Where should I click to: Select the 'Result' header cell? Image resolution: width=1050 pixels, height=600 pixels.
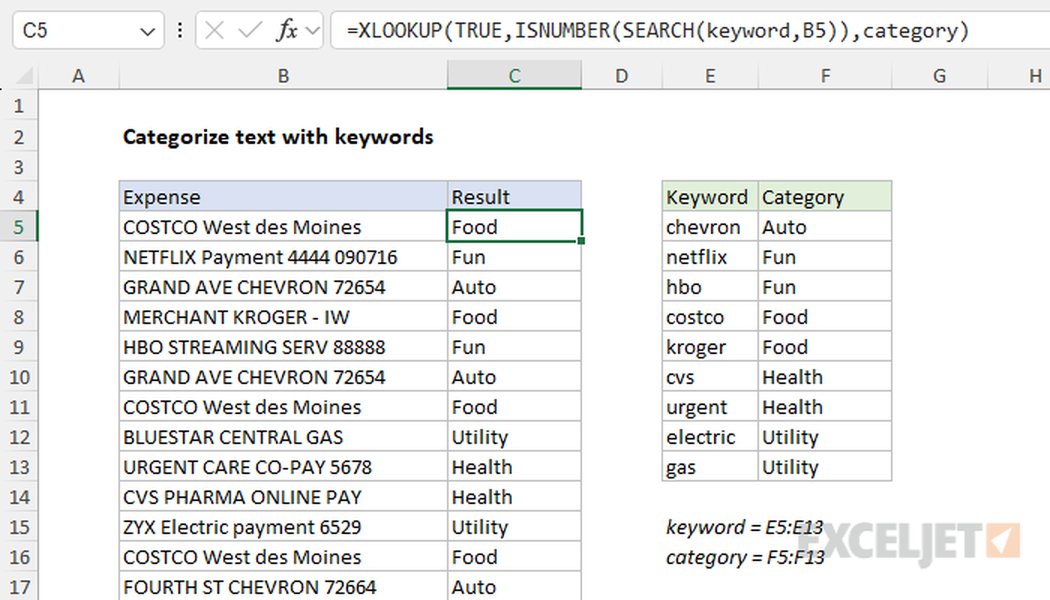[514, 197]
